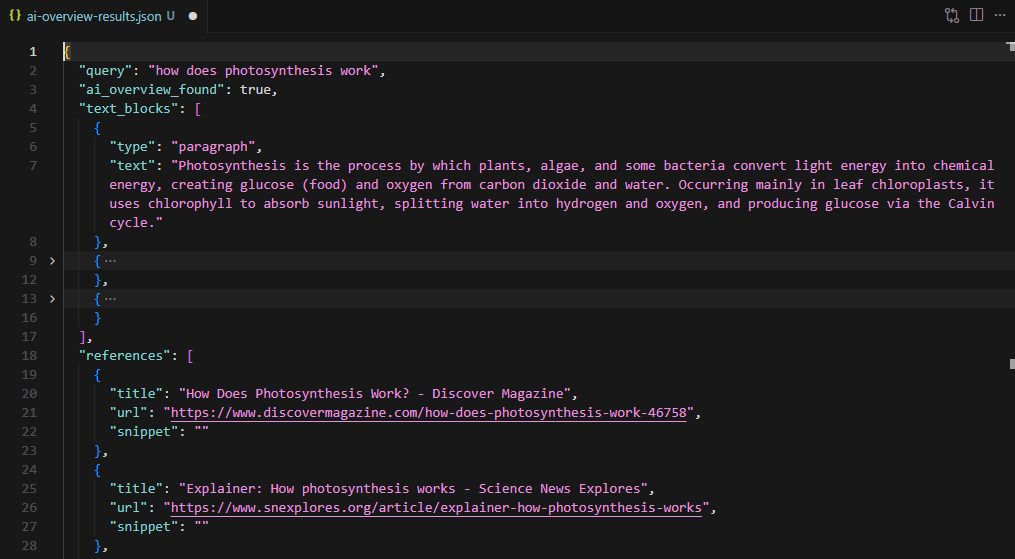Click the Discover Magazine title string

point(375,393)
